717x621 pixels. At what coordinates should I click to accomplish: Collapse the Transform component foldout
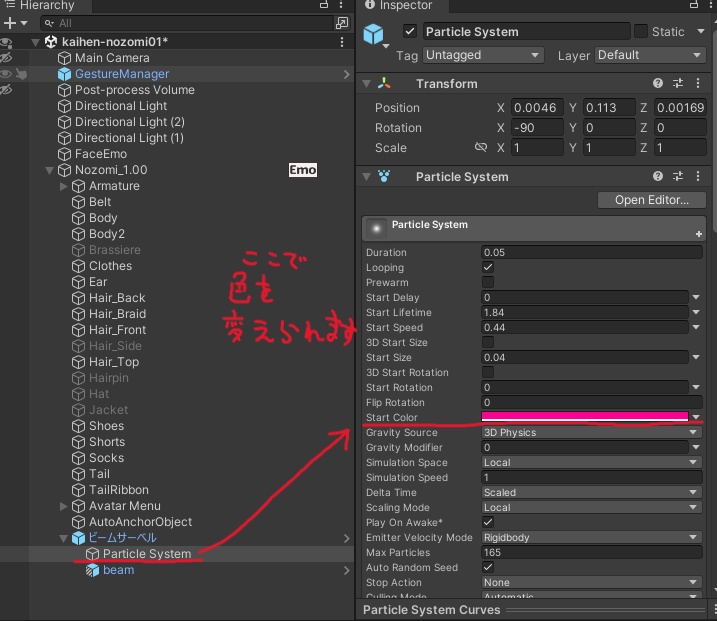[x=366, y=84]
